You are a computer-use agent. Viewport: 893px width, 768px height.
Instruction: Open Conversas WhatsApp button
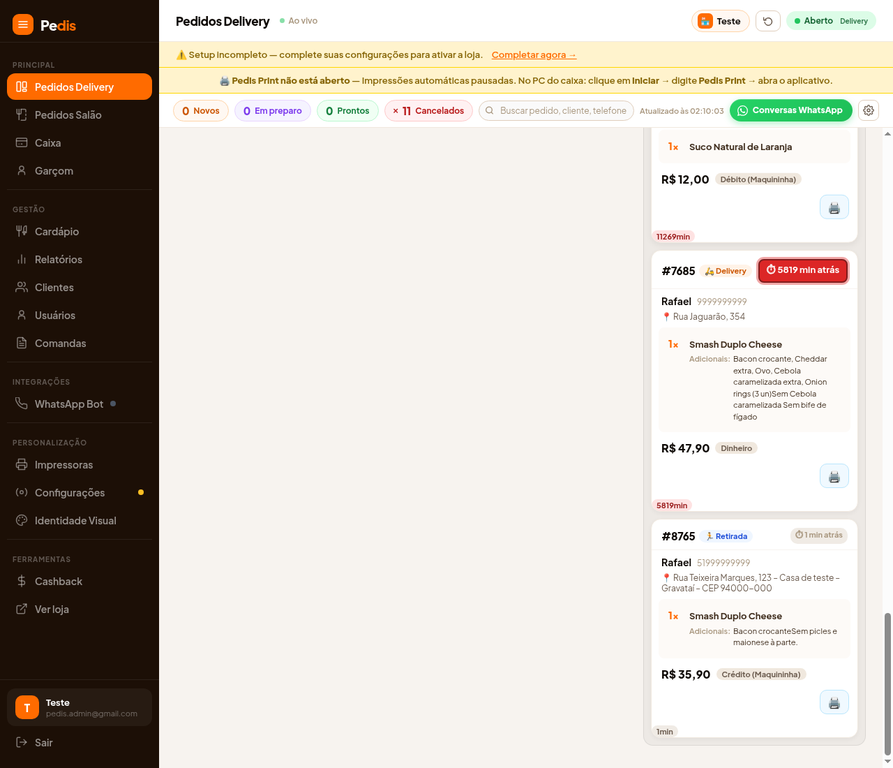(x=790, y=110)
